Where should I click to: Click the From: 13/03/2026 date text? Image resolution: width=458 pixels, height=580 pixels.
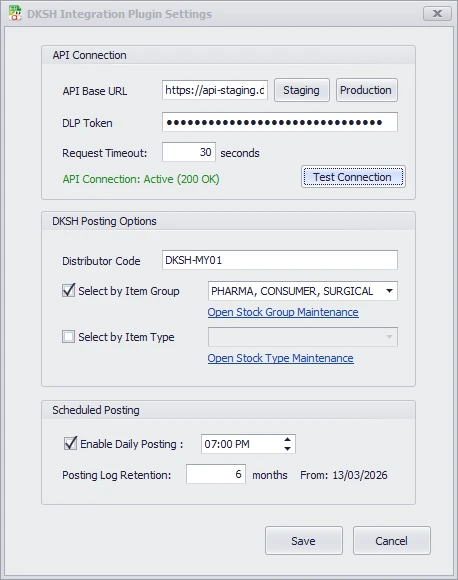coord(344,475)
